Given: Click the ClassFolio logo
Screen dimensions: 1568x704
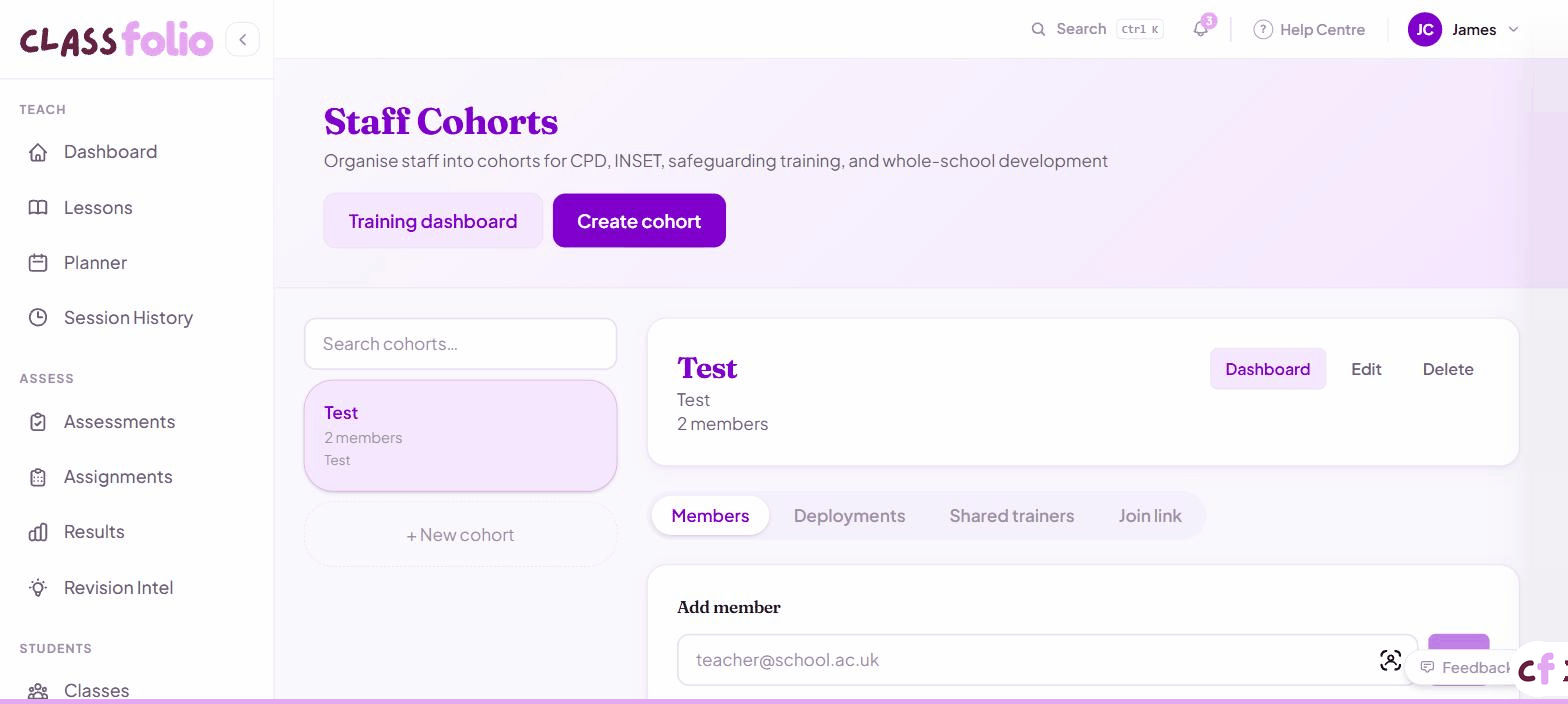Looking at the screenshot, I should 116,40.
